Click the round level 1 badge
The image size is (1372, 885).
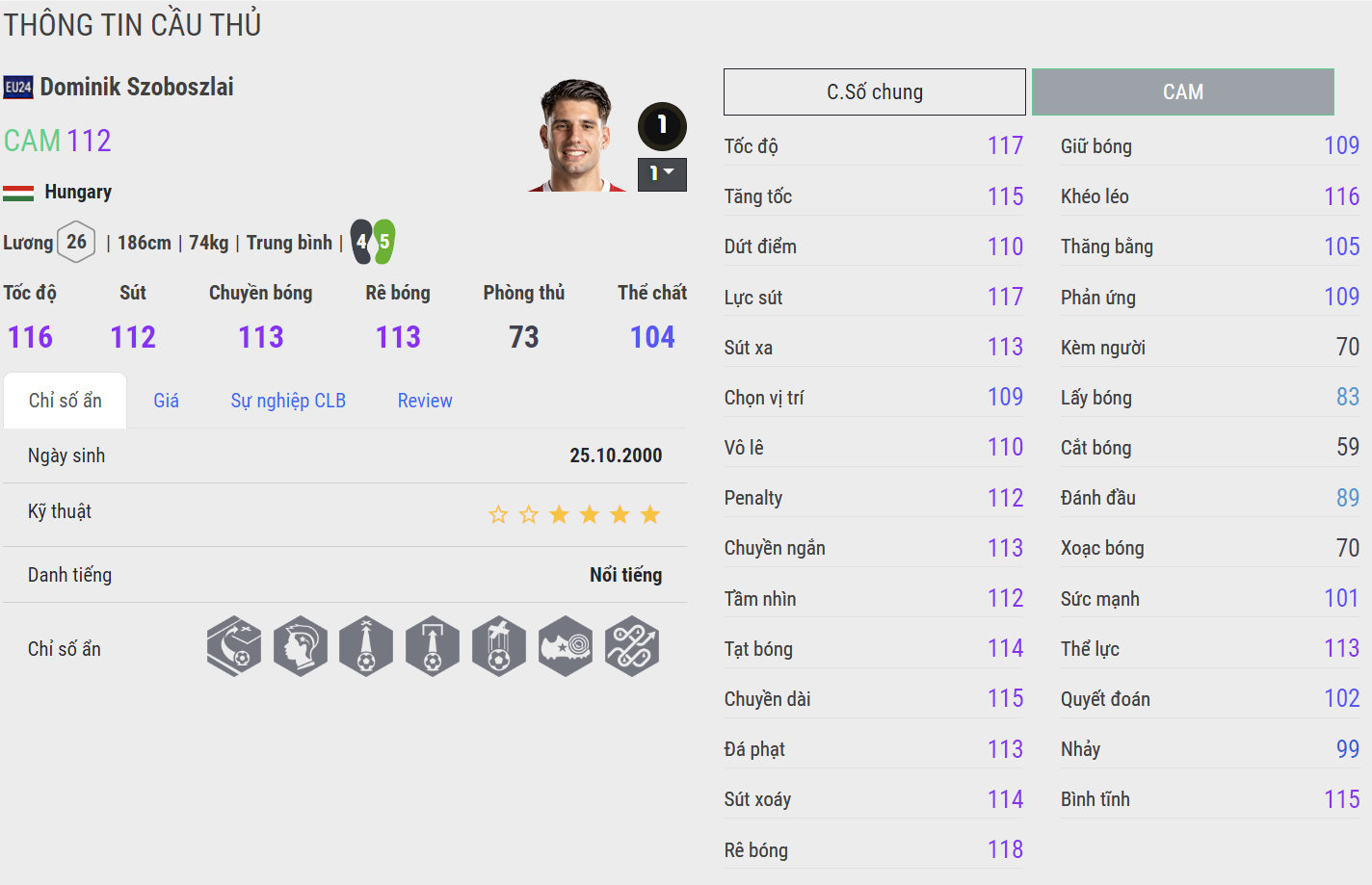(x=662, y=125)
